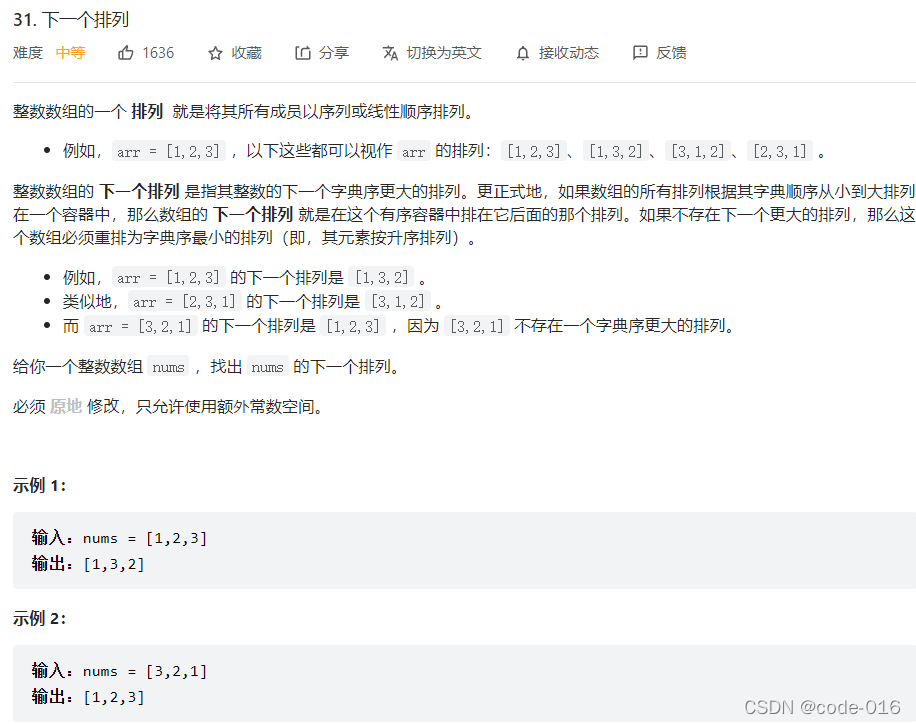The height and width of the screenshot is (724, 916).
Task: Open the 分享 share option
Action: [334, 53]
